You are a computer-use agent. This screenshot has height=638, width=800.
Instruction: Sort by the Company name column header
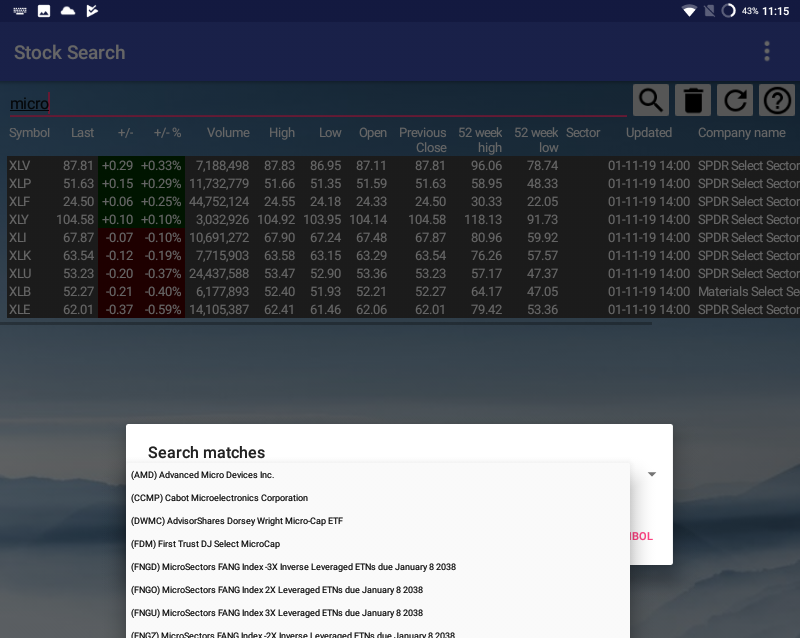(x=741, y=133)
